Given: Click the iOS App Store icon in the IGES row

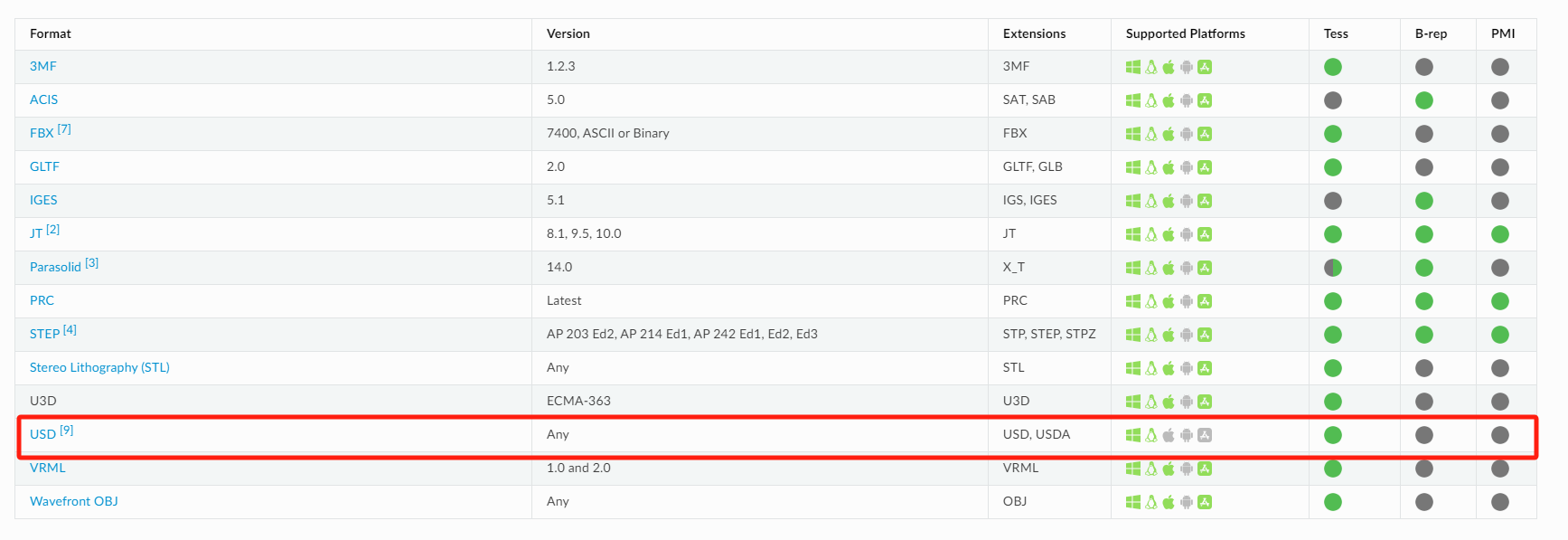Looking at the screenshot, I should pos(1205,201).
